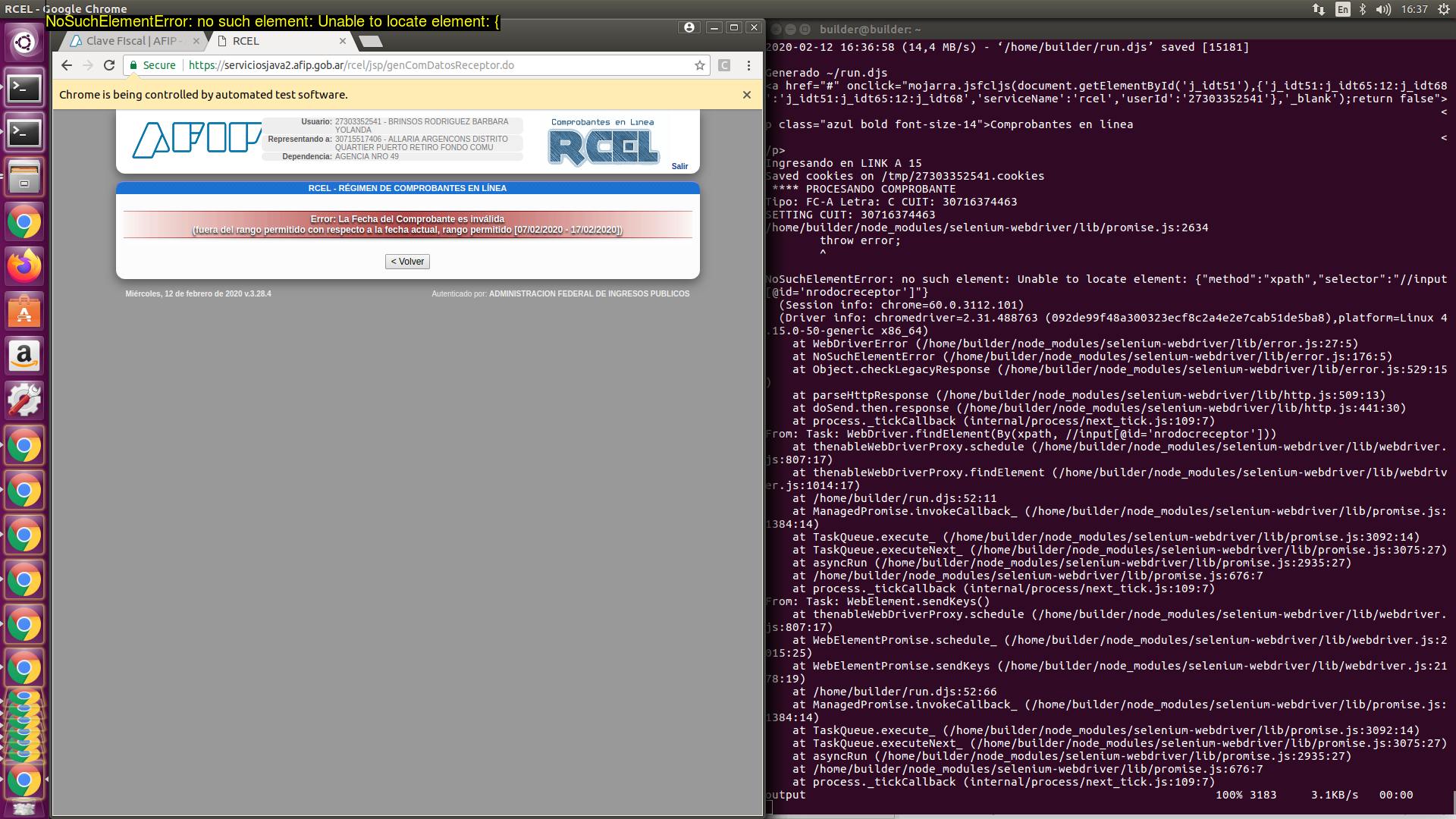This screenshot has height=819, width=1456.
Task: Click the Salir link
Action: point(679,167)
